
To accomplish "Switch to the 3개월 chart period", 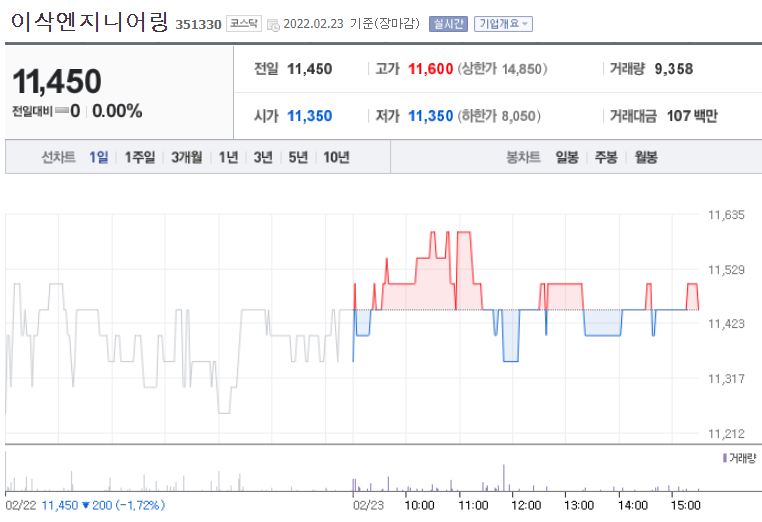I will [x=187, y=157].
